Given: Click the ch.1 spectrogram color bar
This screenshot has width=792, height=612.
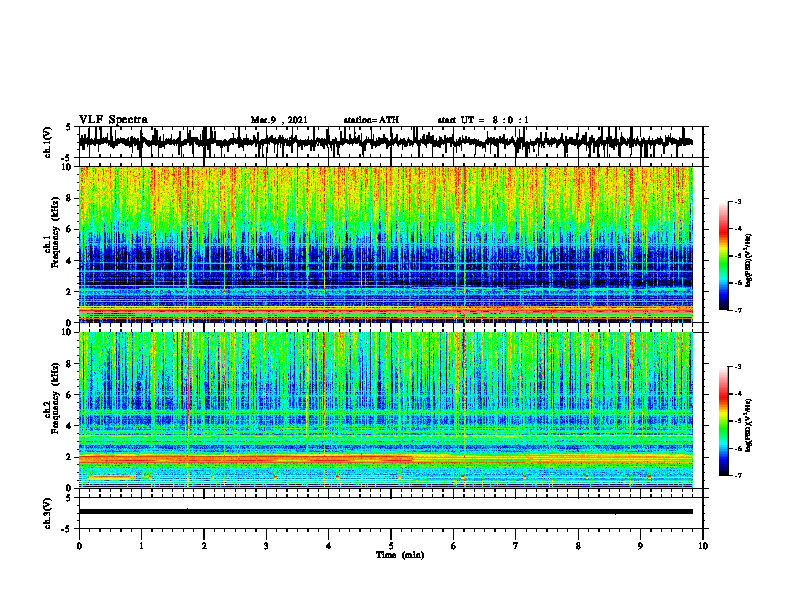Looking at the screenshot, I should (724, 255).
